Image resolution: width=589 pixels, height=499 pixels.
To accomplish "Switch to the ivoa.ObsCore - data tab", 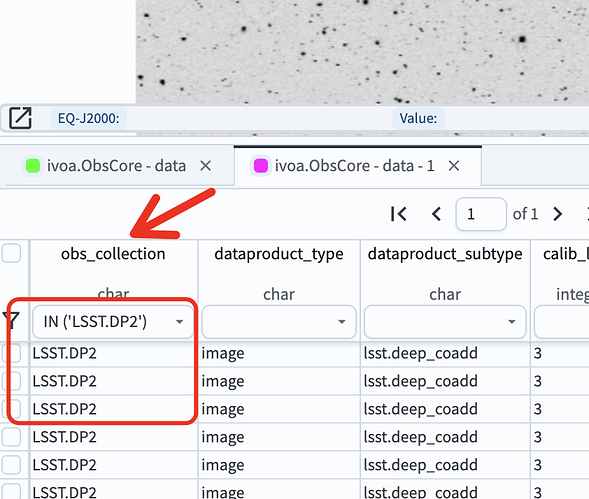I will pyautogui.click(x=116, y=166).
